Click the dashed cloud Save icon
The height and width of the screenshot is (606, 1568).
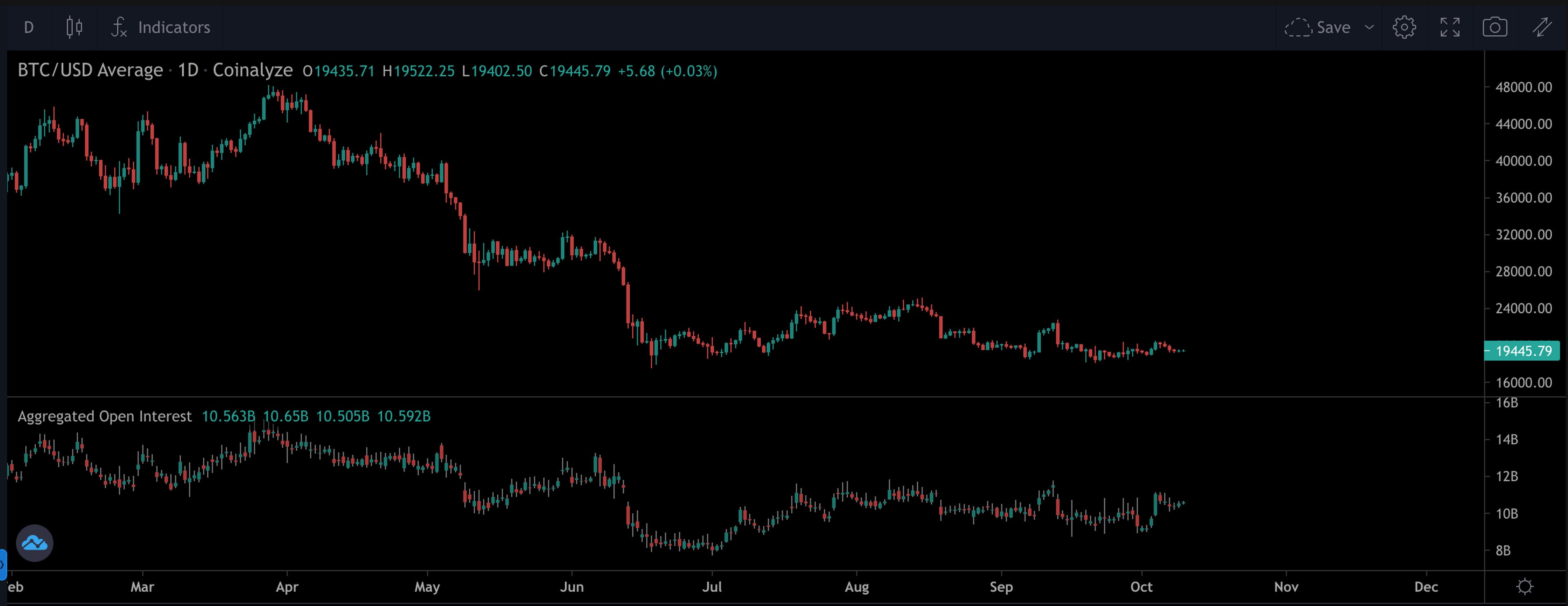click(1298, 27)
